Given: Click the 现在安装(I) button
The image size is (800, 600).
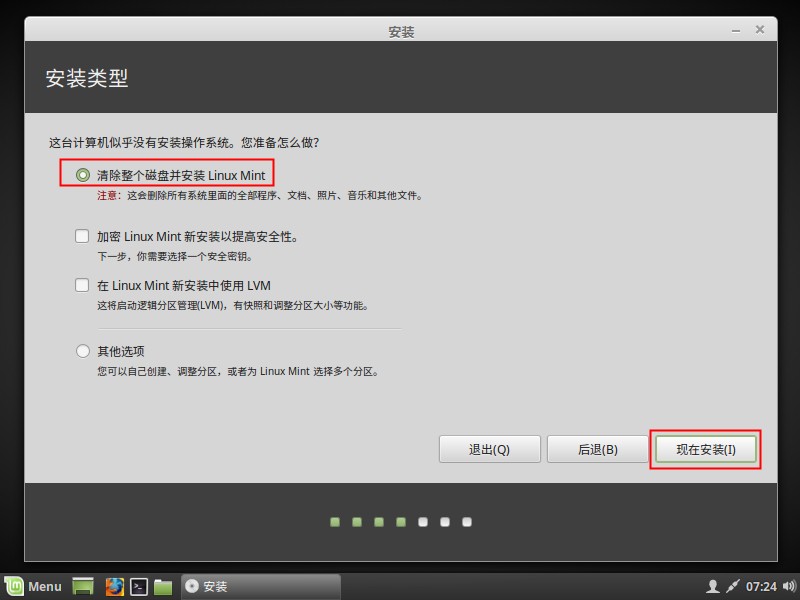Looking at the screenshot, I should [x=705, y=448].
